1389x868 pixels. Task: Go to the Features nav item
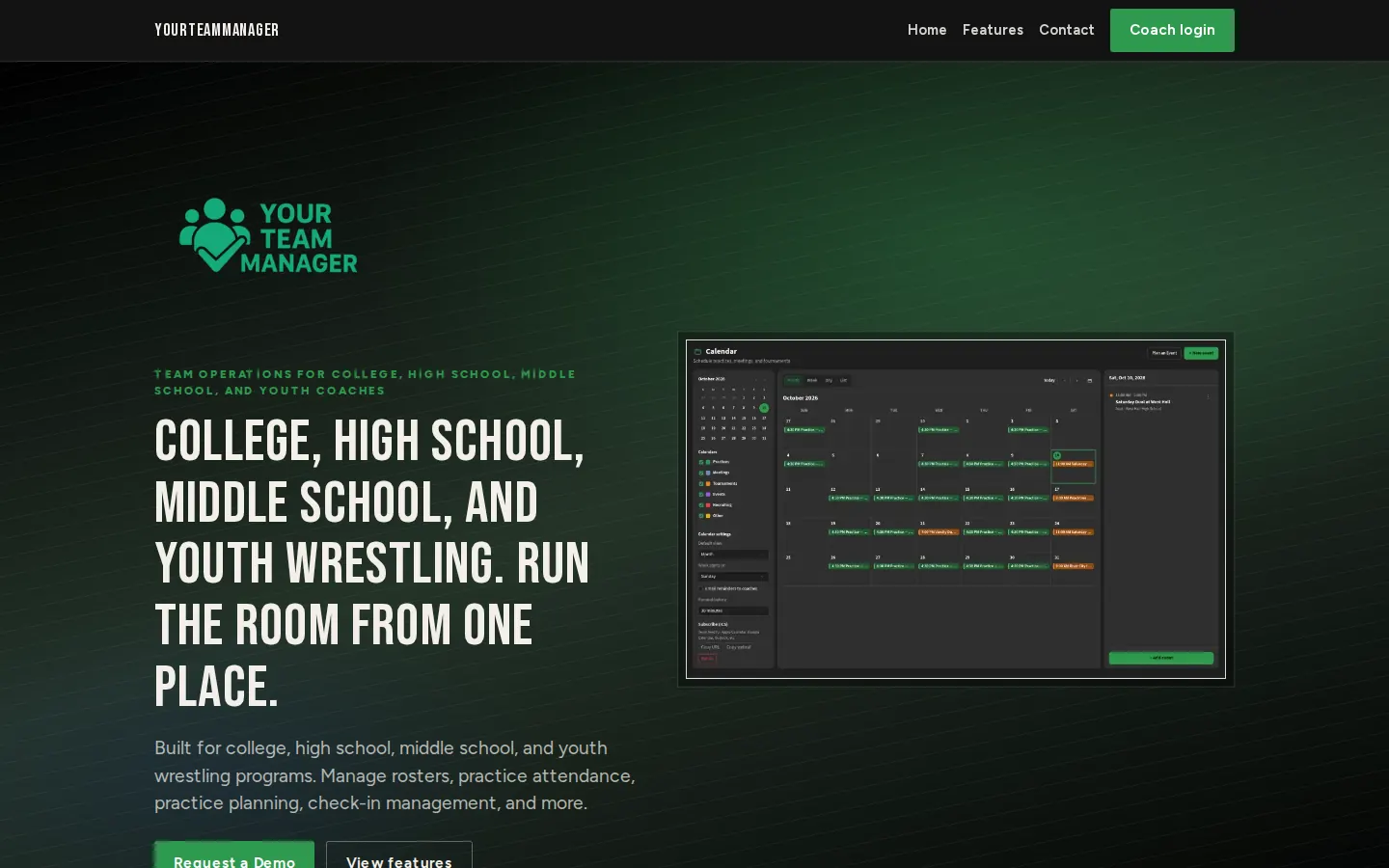pyautogui.click(x=993, y=30)
